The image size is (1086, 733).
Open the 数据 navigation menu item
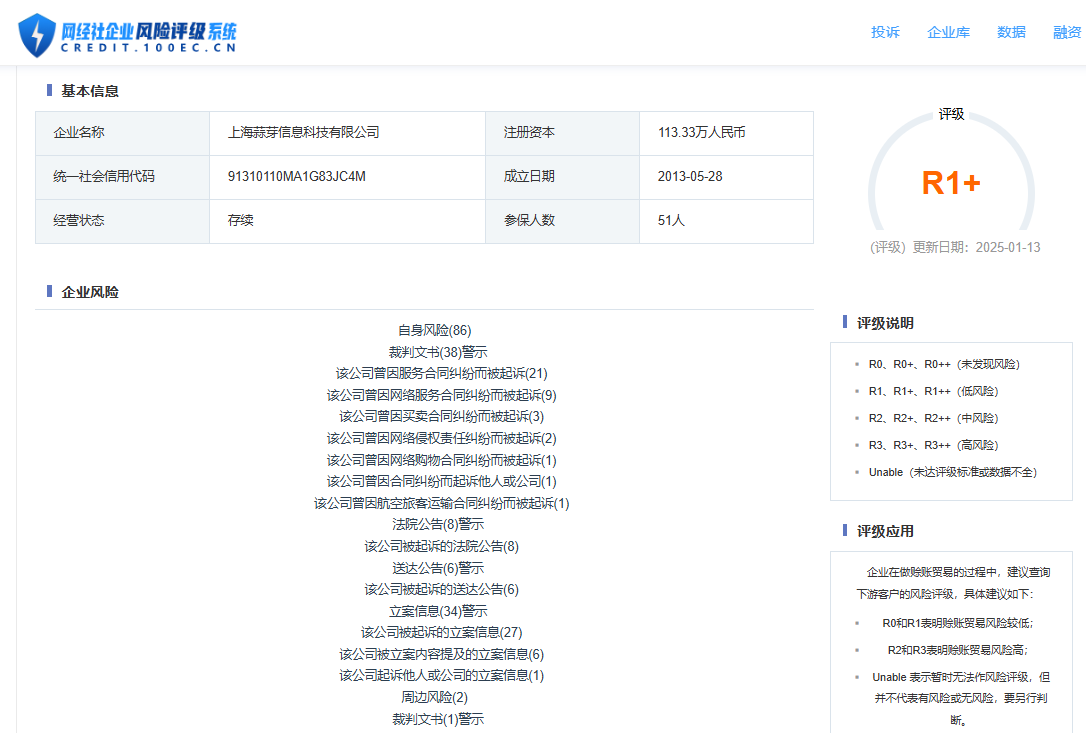click(1011, 32)
